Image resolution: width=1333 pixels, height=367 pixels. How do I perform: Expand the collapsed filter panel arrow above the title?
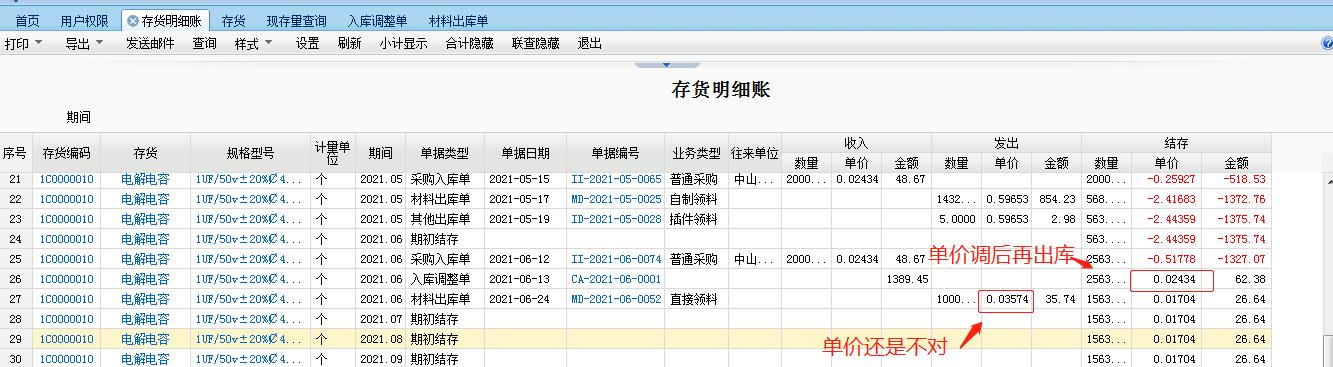coord(667,64)
